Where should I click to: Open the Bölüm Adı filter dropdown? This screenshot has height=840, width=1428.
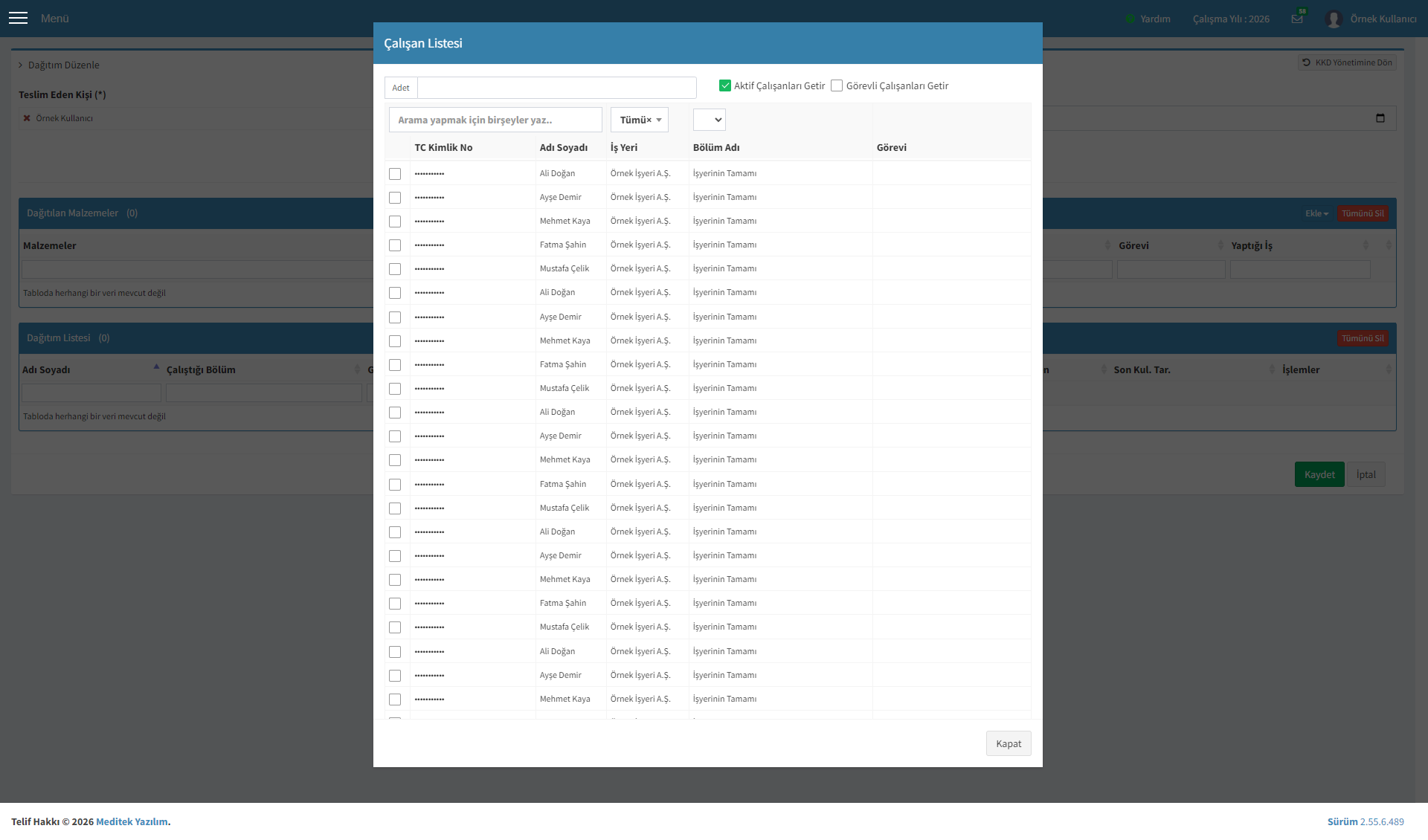710,120
